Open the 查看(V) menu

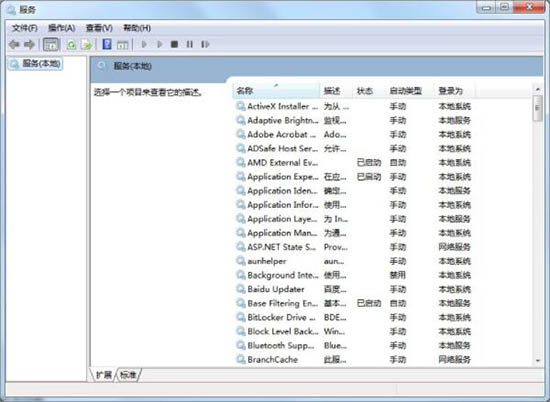99,28
